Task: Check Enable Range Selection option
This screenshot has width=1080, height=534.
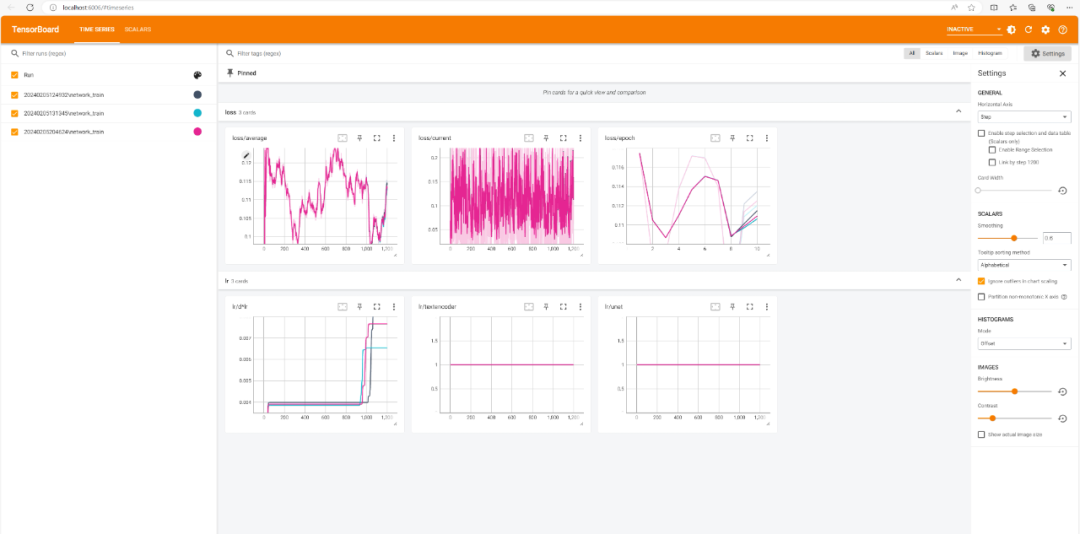Action: (993, 150)
